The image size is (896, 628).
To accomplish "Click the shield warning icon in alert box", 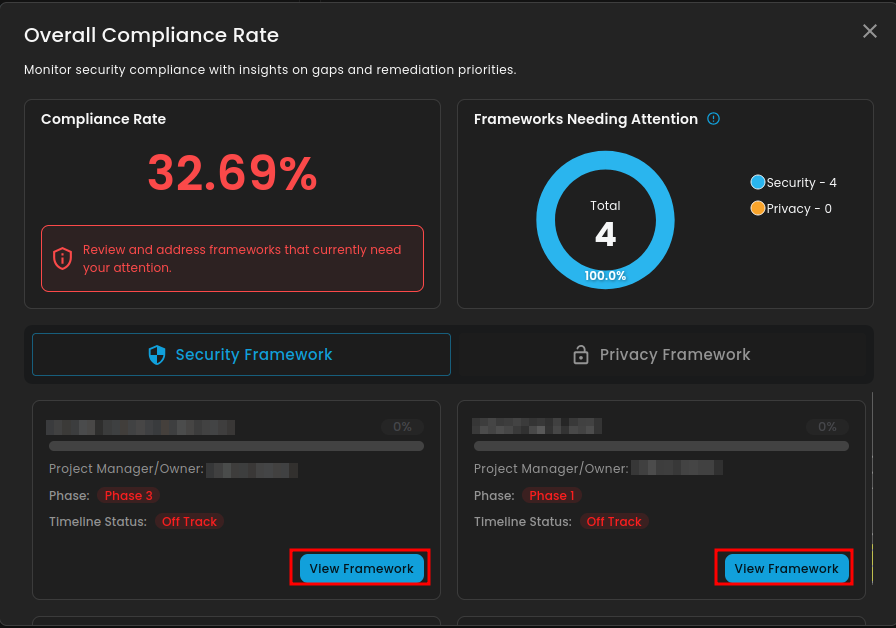I will (x=63, y=258).
